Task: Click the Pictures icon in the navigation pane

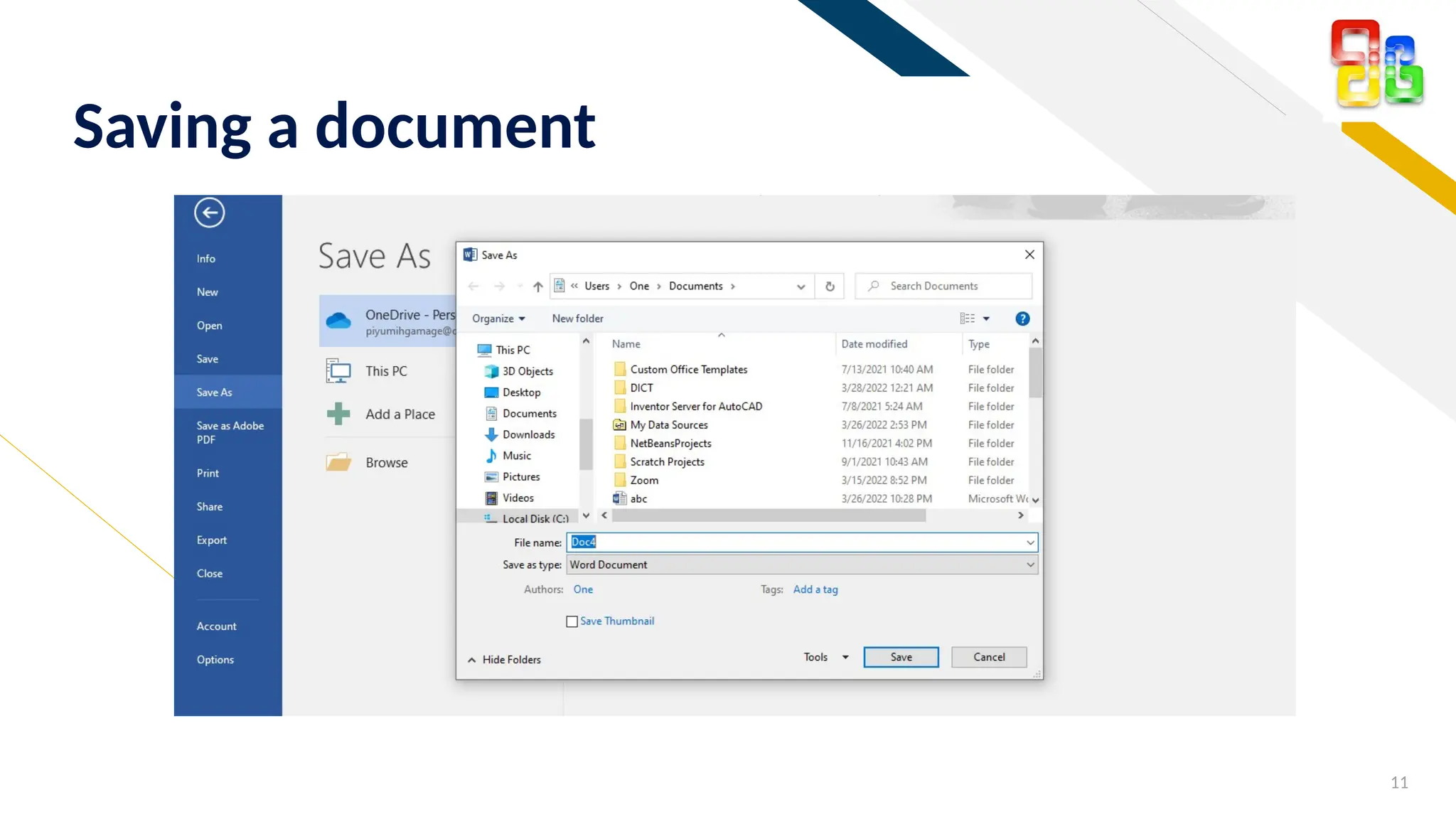Action: click(491, 477)
